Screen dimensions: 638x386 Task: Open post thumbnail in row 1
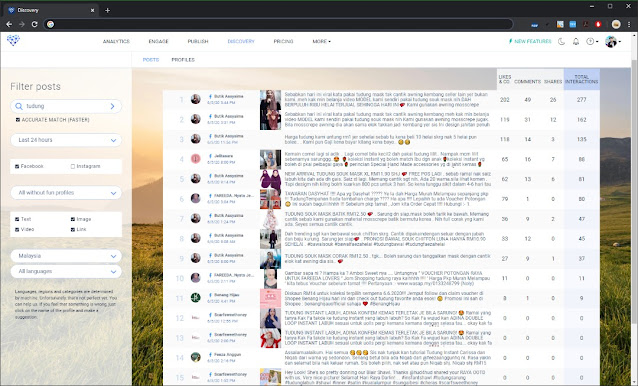[270, 100]
